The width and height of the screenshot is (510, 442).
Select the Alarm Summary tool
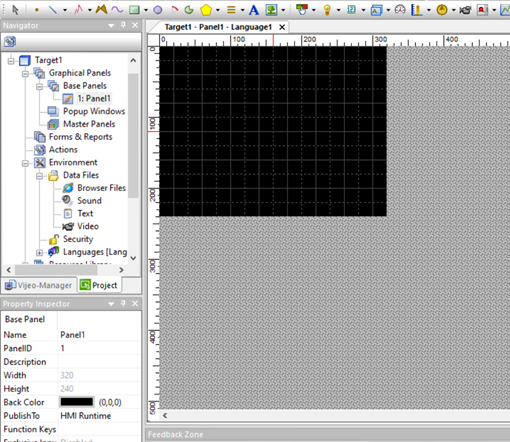482,10
